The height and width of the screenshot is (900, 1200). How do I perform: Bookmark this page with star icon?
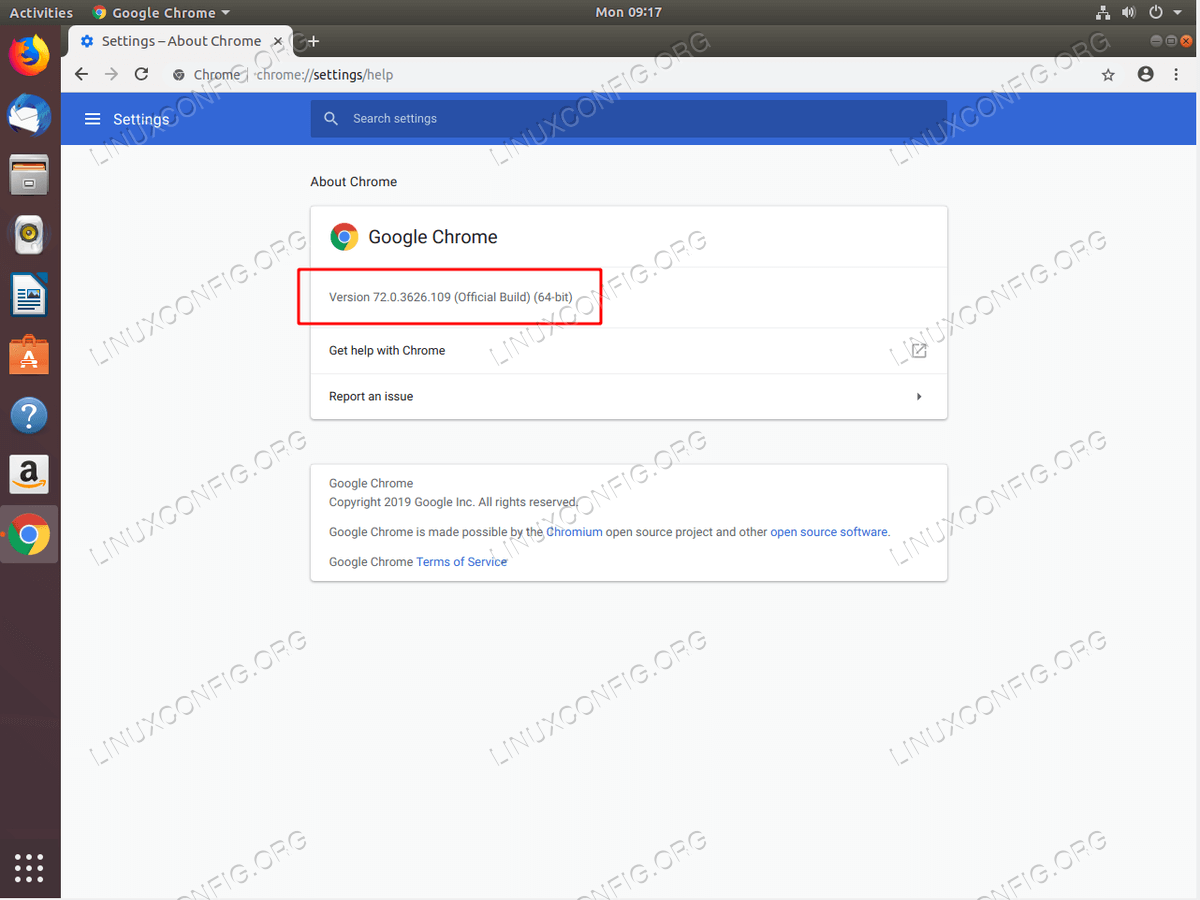coord(1108,74)
